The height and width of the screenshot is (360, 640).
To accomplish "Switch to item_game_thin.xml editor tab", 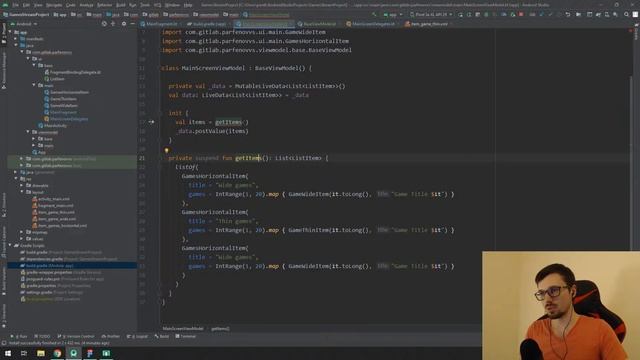I will 429,24.
